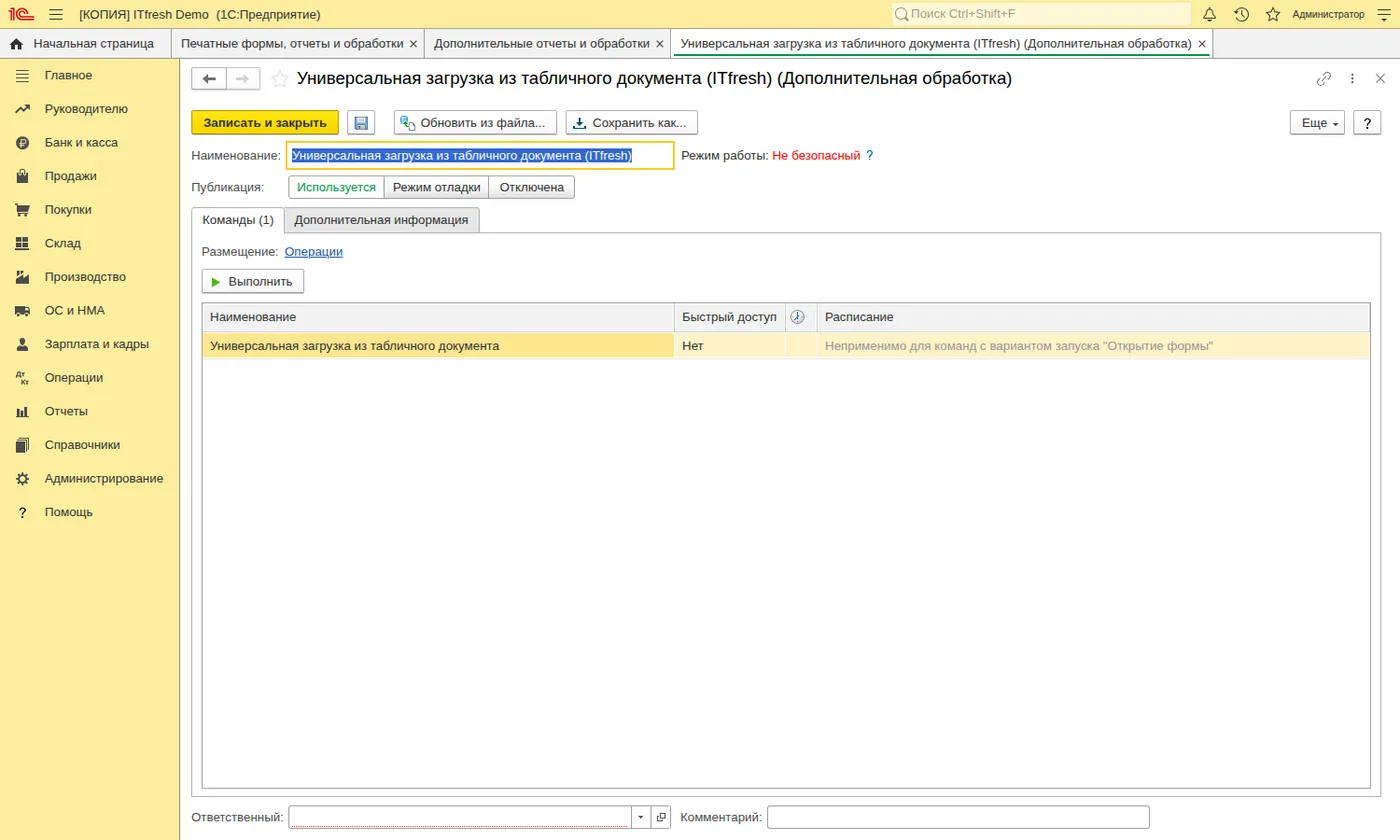Click the Быстрый доступ cell 'Нет'

coord(730,346)
